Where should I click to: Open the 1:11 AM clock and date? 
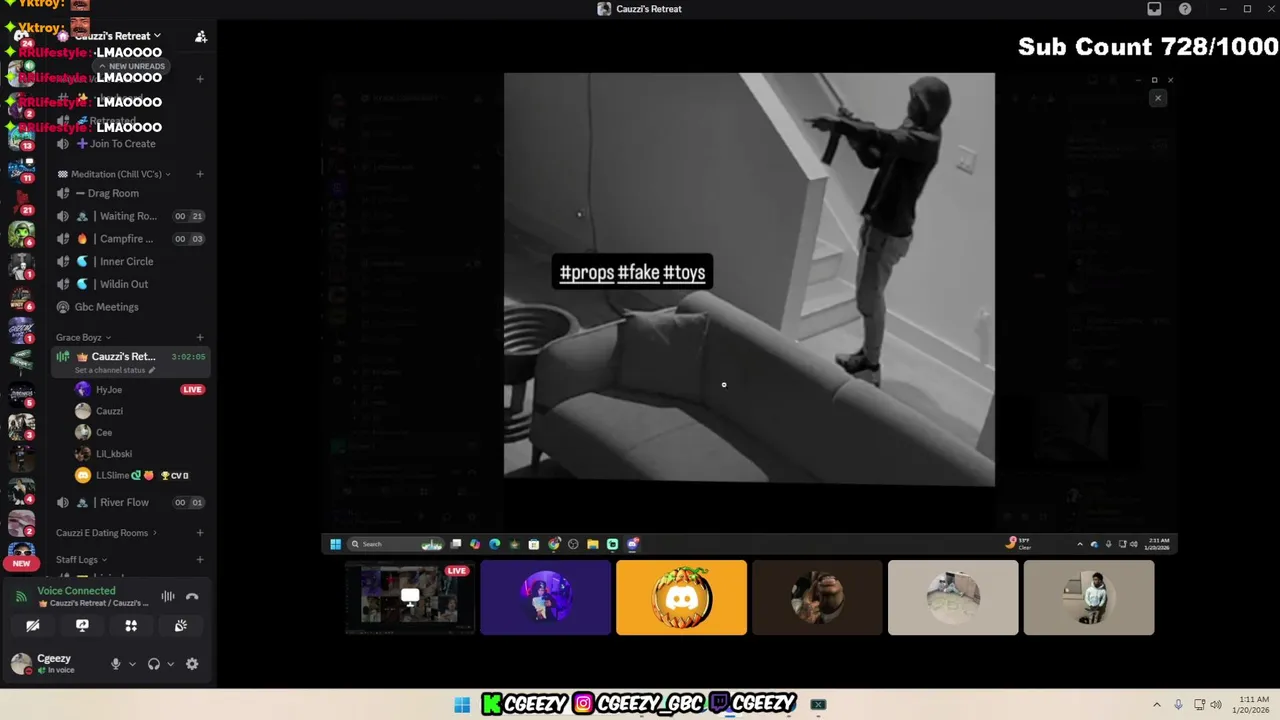(x=1253, y=705)
